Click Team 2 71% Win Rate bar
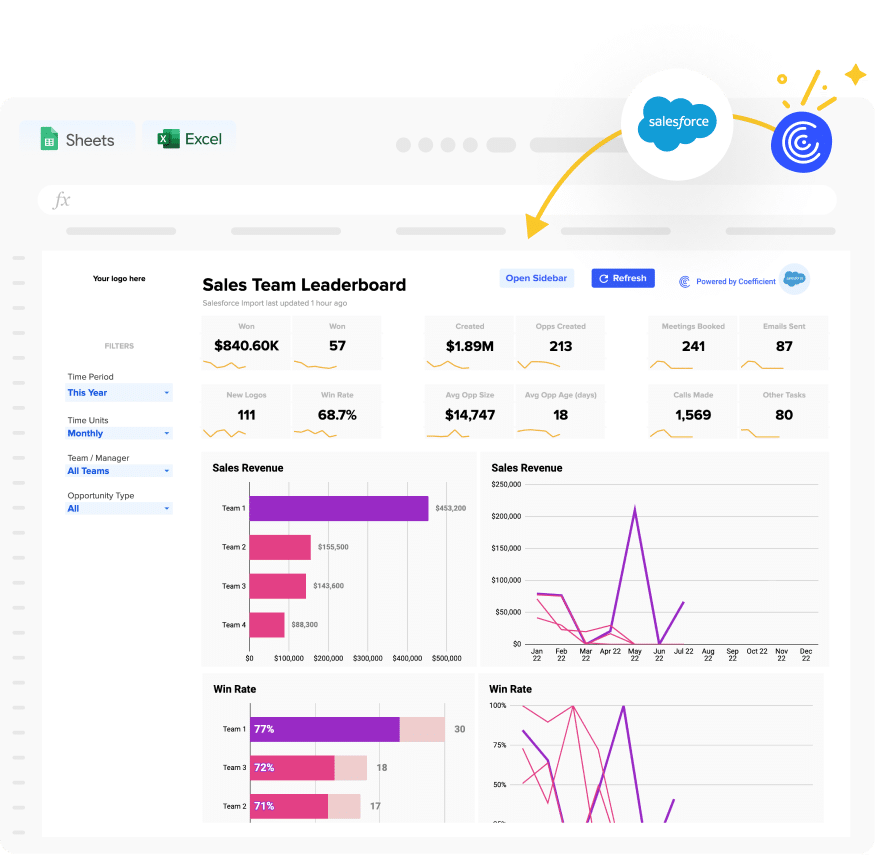 [289, 807]
